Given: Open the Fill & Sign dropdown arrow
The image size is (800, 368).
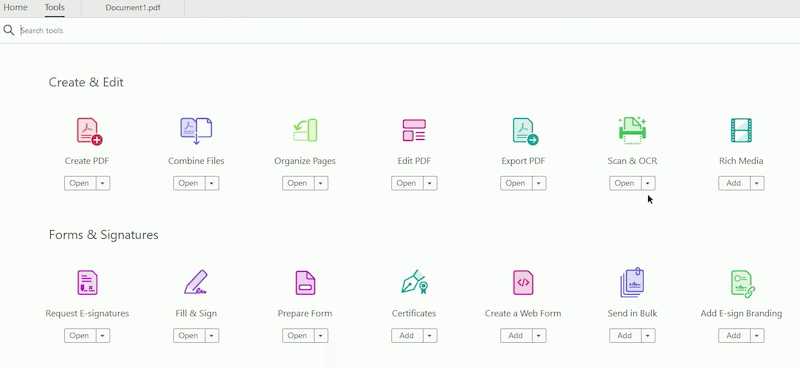Looking at the screenshot, I should (x=212, y=336).
